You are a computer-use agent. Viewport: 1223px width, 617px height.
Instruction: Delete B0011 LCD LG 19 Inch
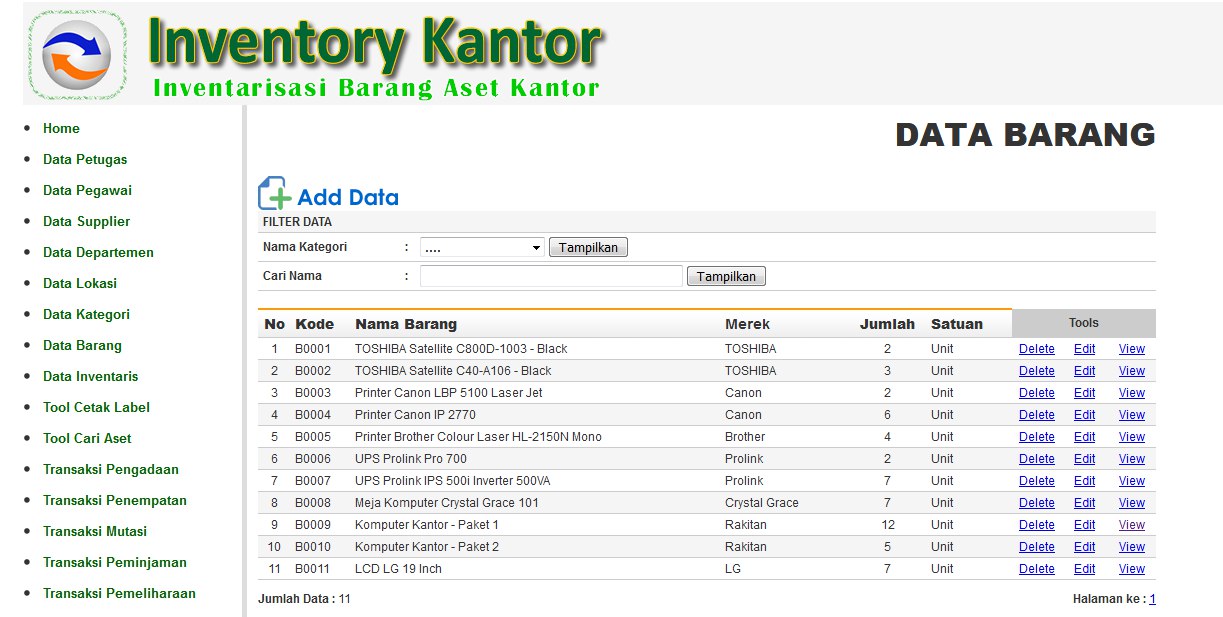[1037, 569]
